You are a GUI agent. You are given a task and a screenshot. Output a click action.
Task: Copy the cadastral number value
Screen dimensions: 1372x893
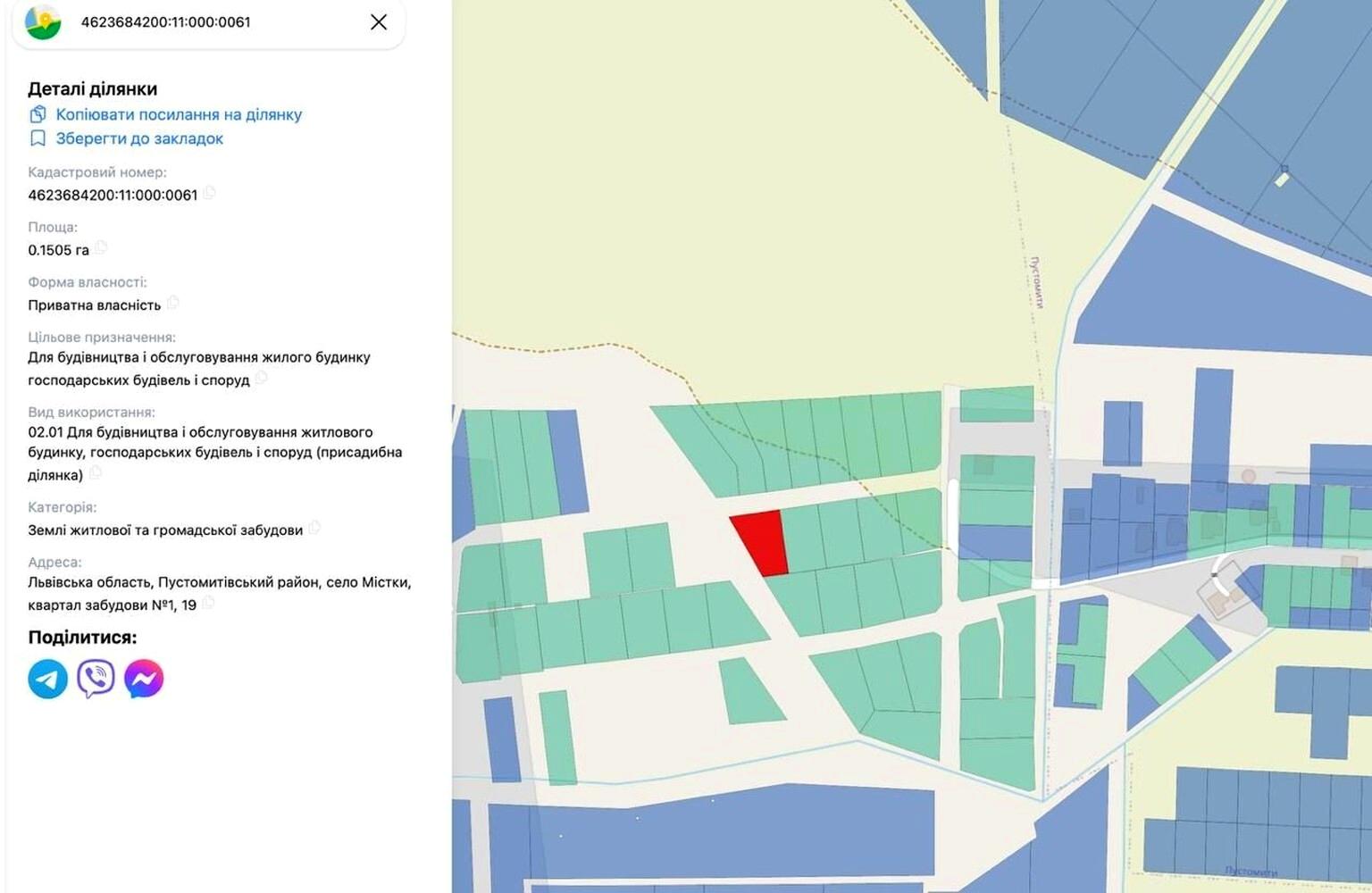[x=209, y=193]
